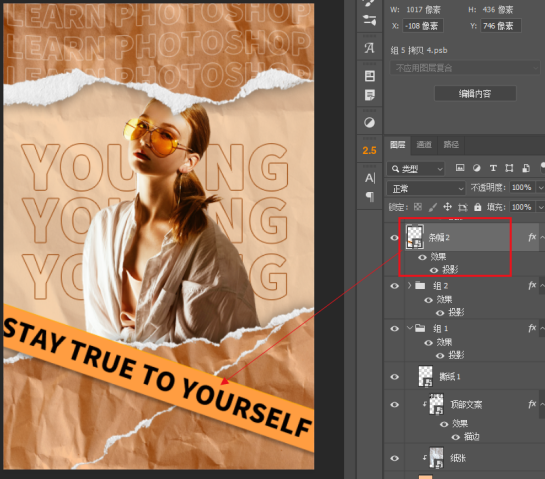Collapse effects list on 顶部文案 layer
Screen dimensions: 545x479
[x=542, y=404]
